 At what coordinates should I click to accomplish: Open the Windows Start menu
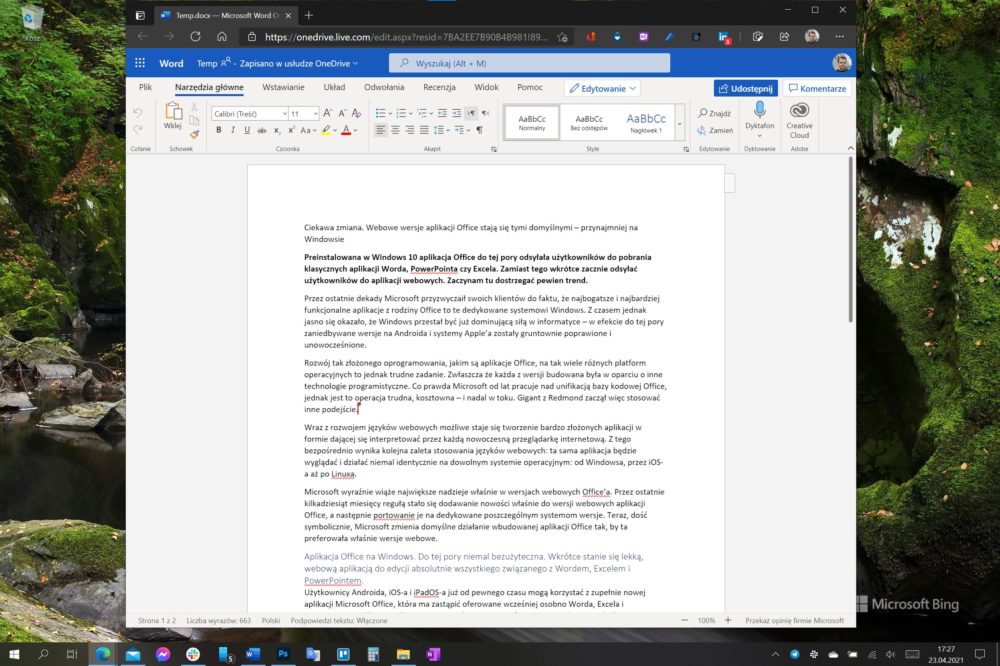pyautogui.click(x=13, y=654)
